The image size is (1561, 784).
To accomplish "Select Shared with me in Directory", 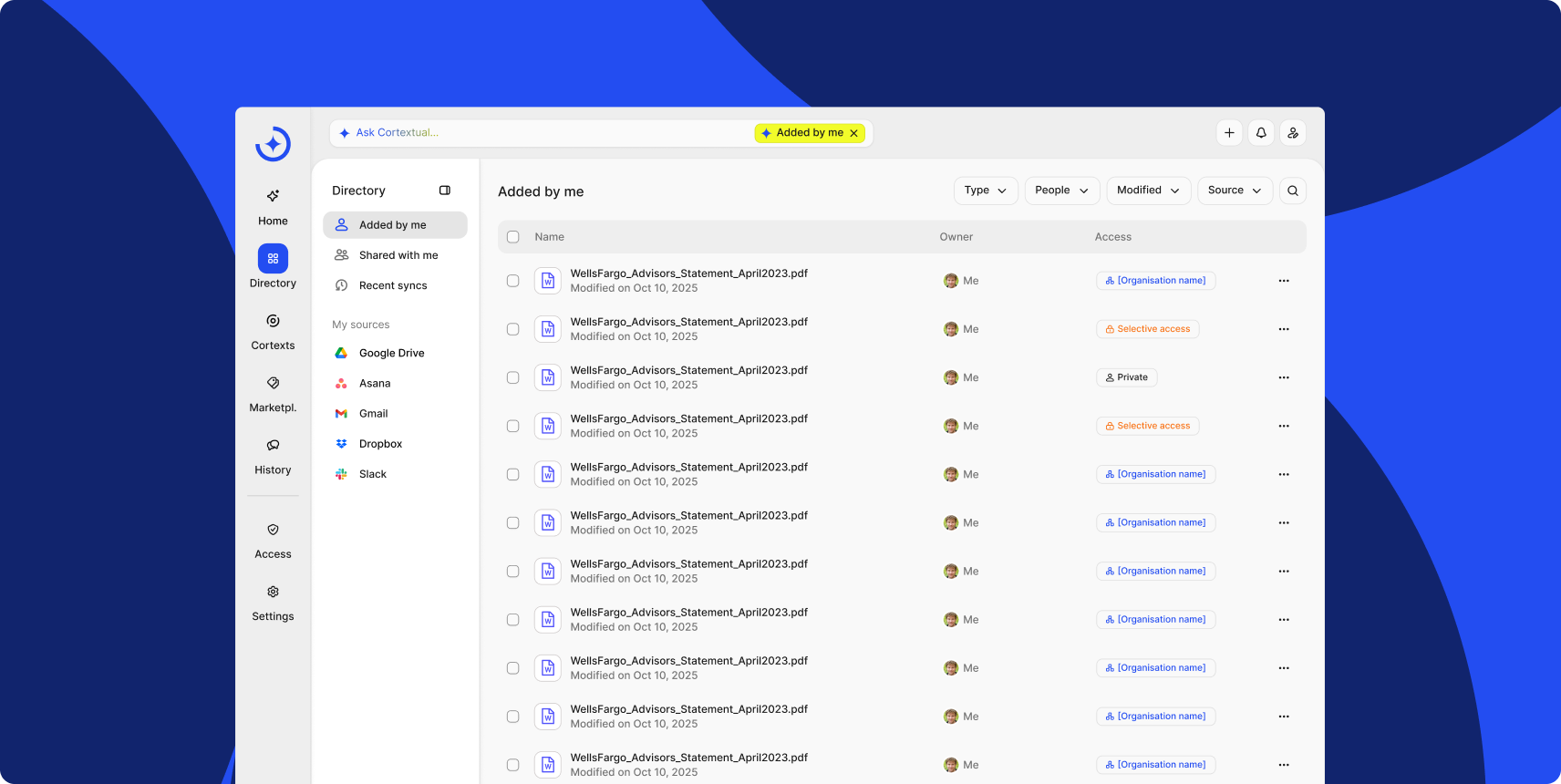I will click(x=398, y=255).
